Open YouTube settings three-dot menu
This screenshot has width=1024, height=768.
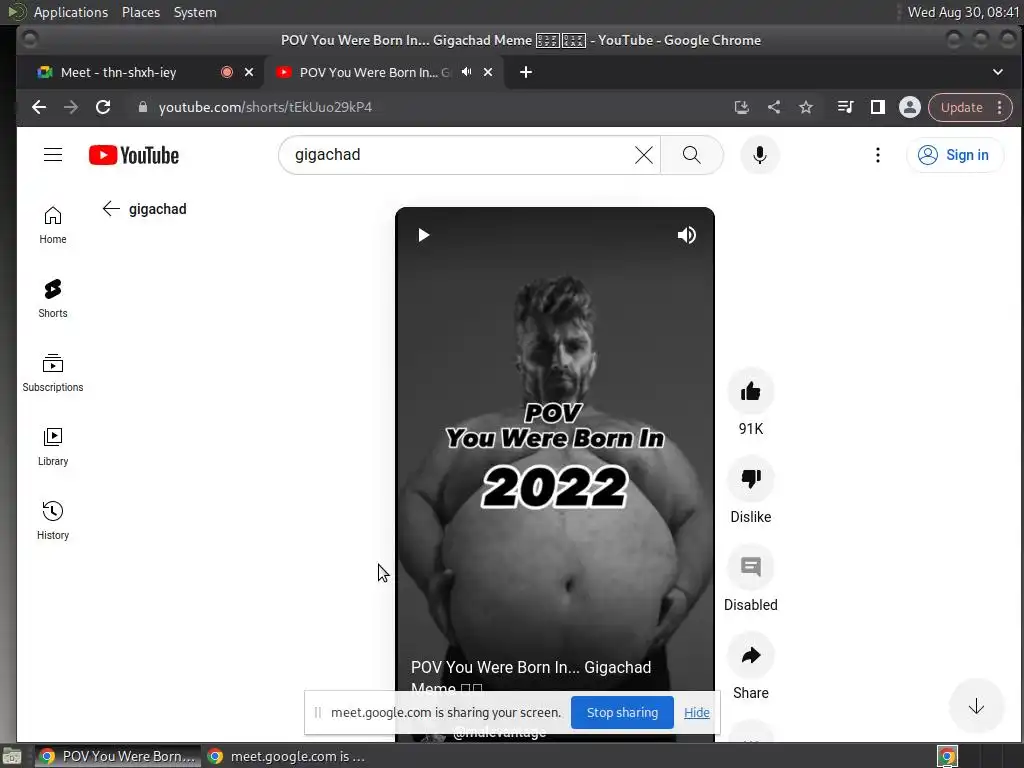point(878,155)
